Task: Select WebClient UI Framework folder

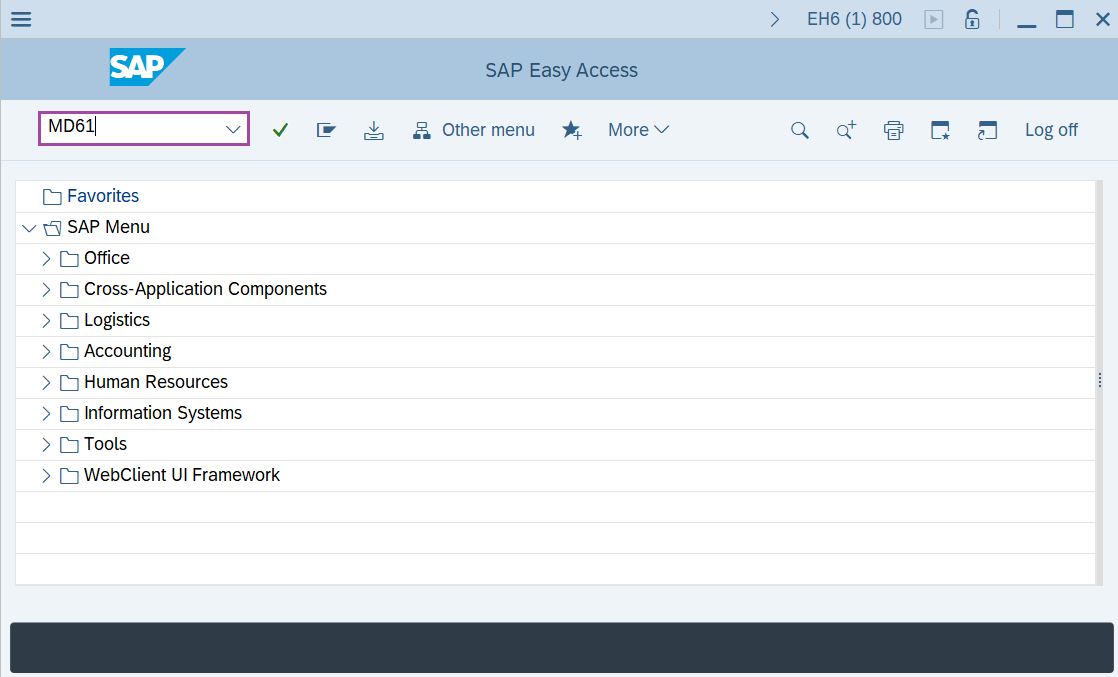Action: [181, 475]
